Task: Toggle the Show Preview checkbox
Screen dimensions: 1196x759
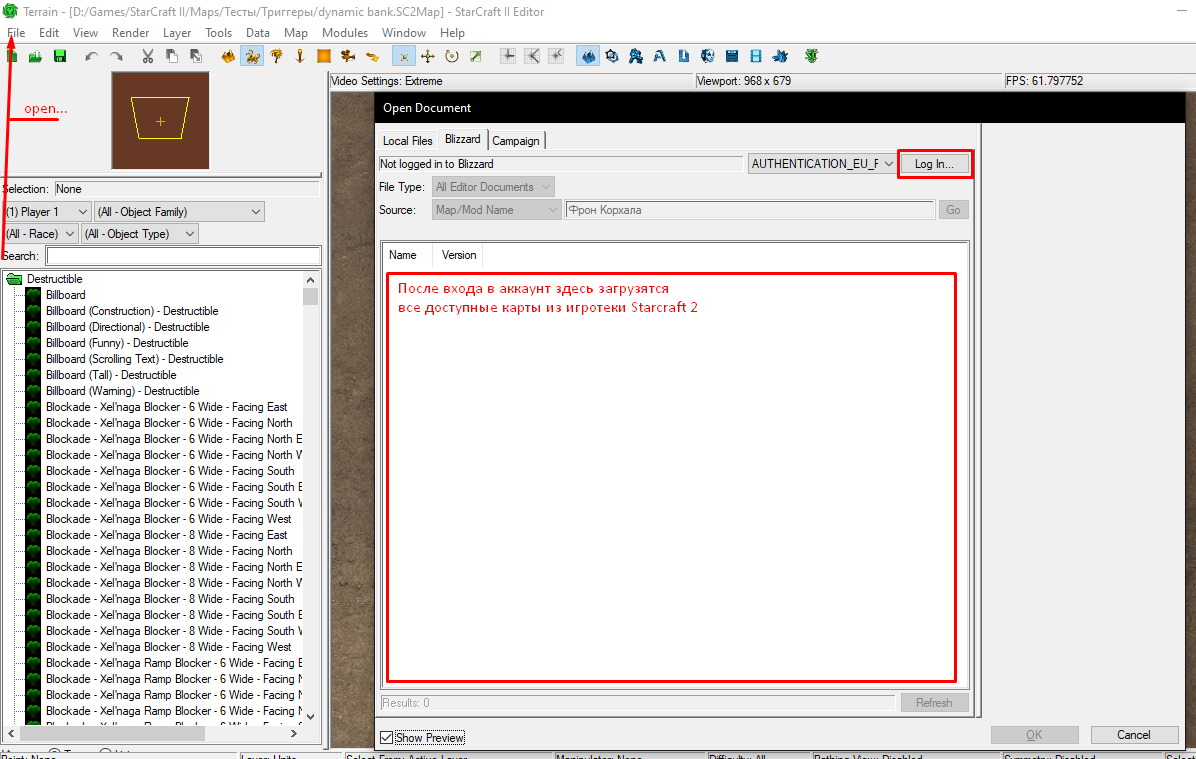Action: point(387,738)
